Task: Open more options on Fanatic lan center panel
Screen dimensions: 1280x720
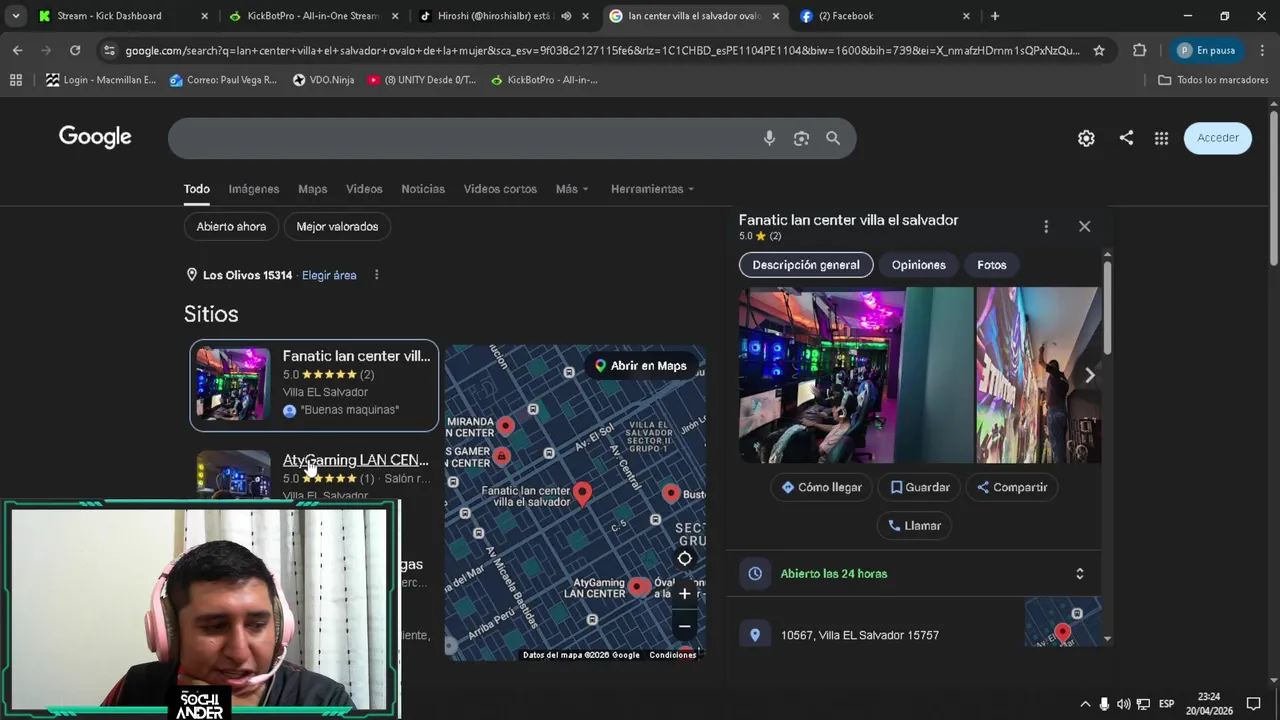Action: coord(1046,227)
